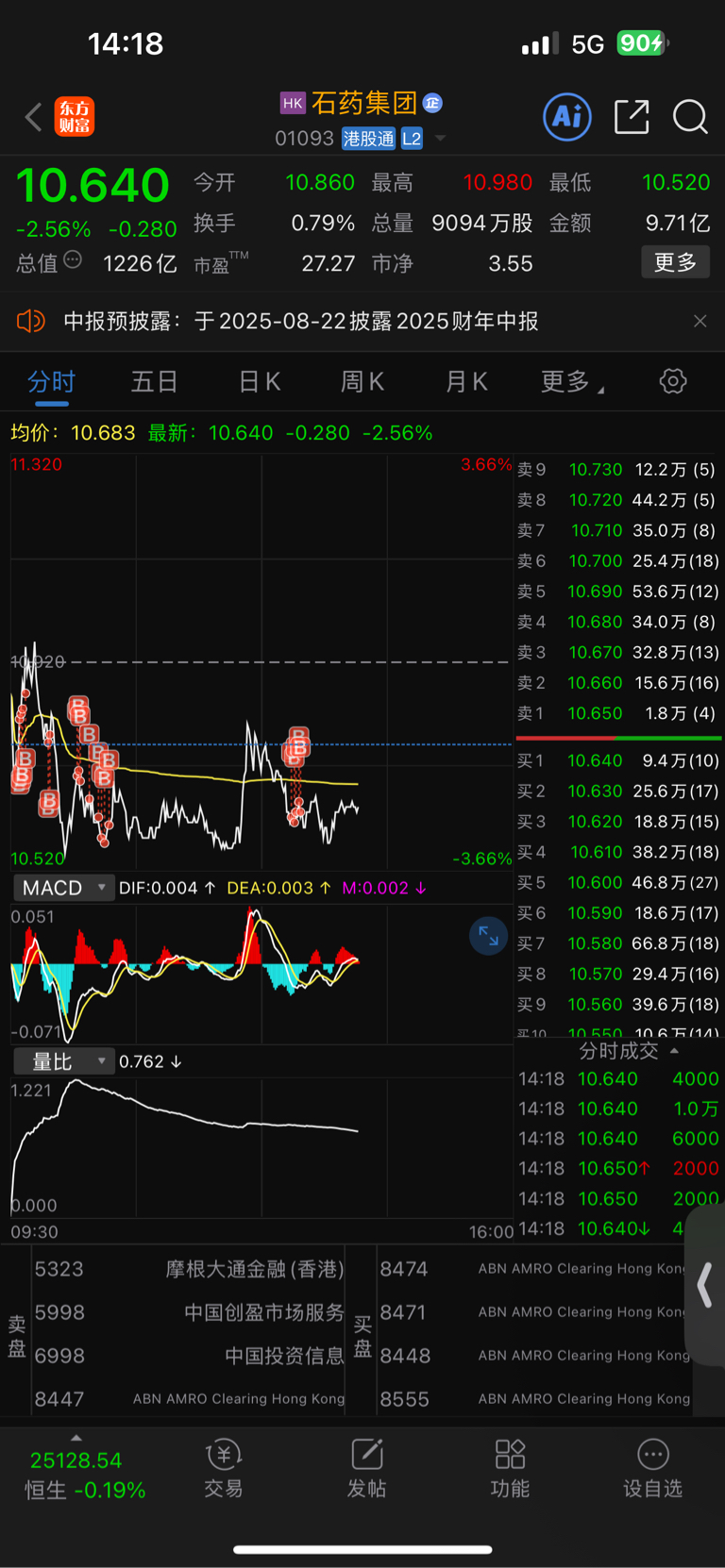The height and width of the screenshot is (1568, 725).
Task: Tap the blue verified badge next to 石药集团
Action: (433, 103)
